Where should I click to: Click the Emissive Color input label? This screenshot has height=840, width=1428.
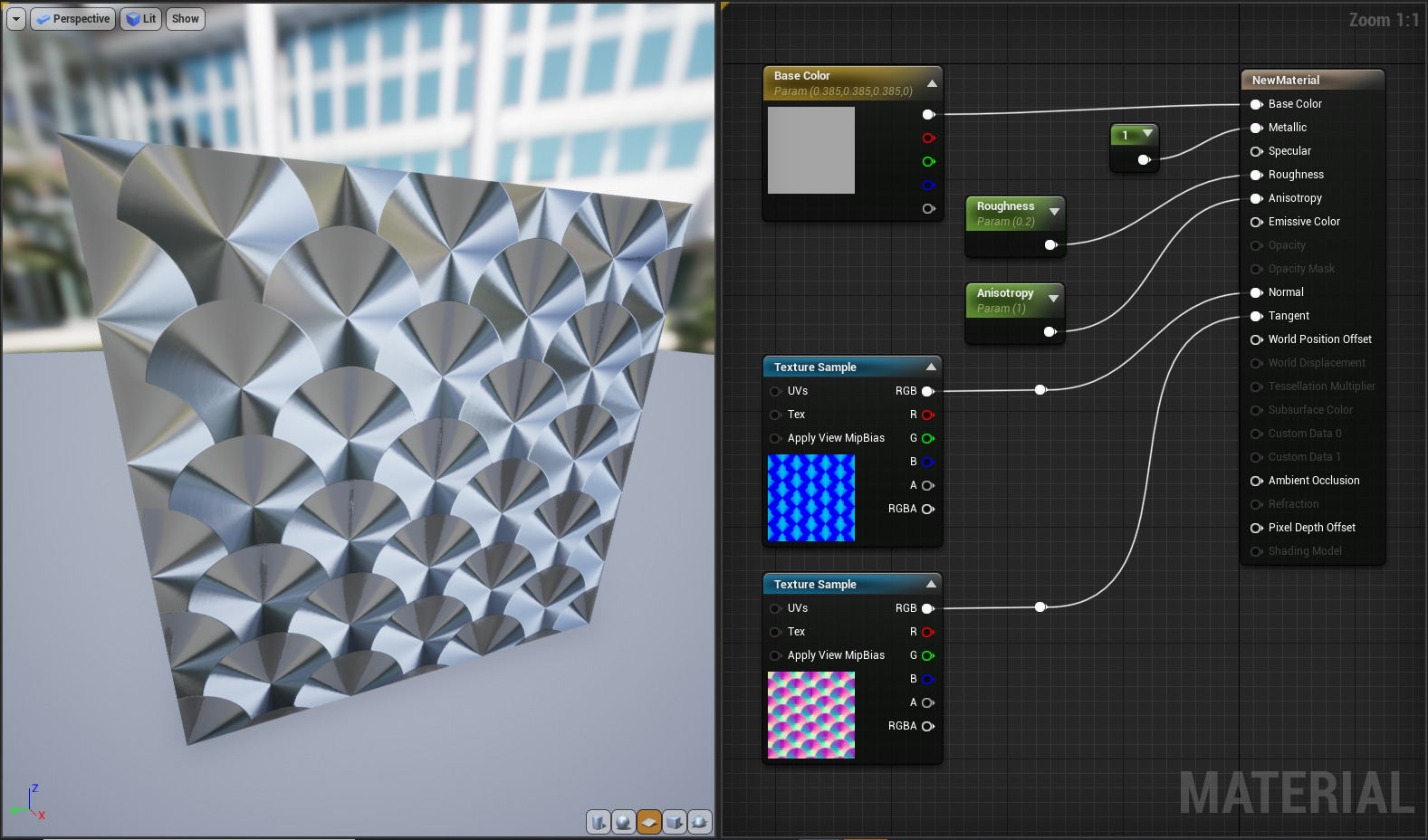(1303, 222)
